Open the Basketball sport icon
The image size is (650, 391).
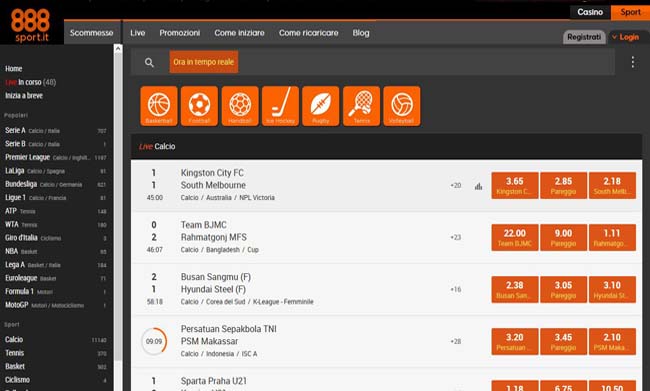(x=159, y=106)
